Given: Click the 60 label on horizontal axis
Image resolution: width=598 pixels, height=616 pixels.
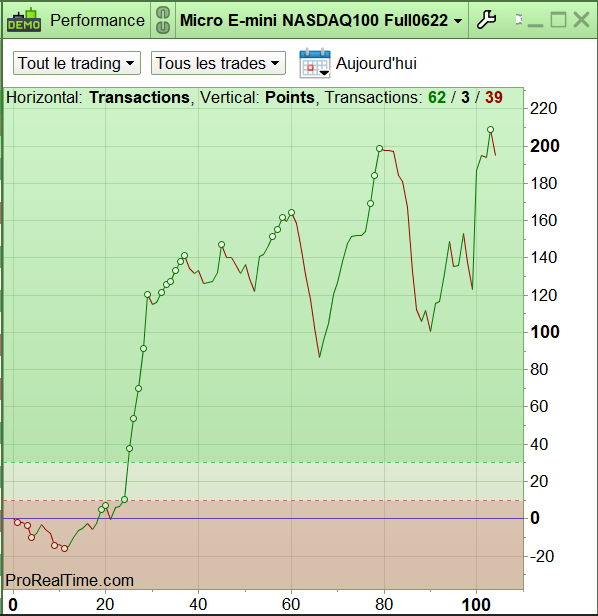Looking at the screenshot, I should (x=291, y=605).
